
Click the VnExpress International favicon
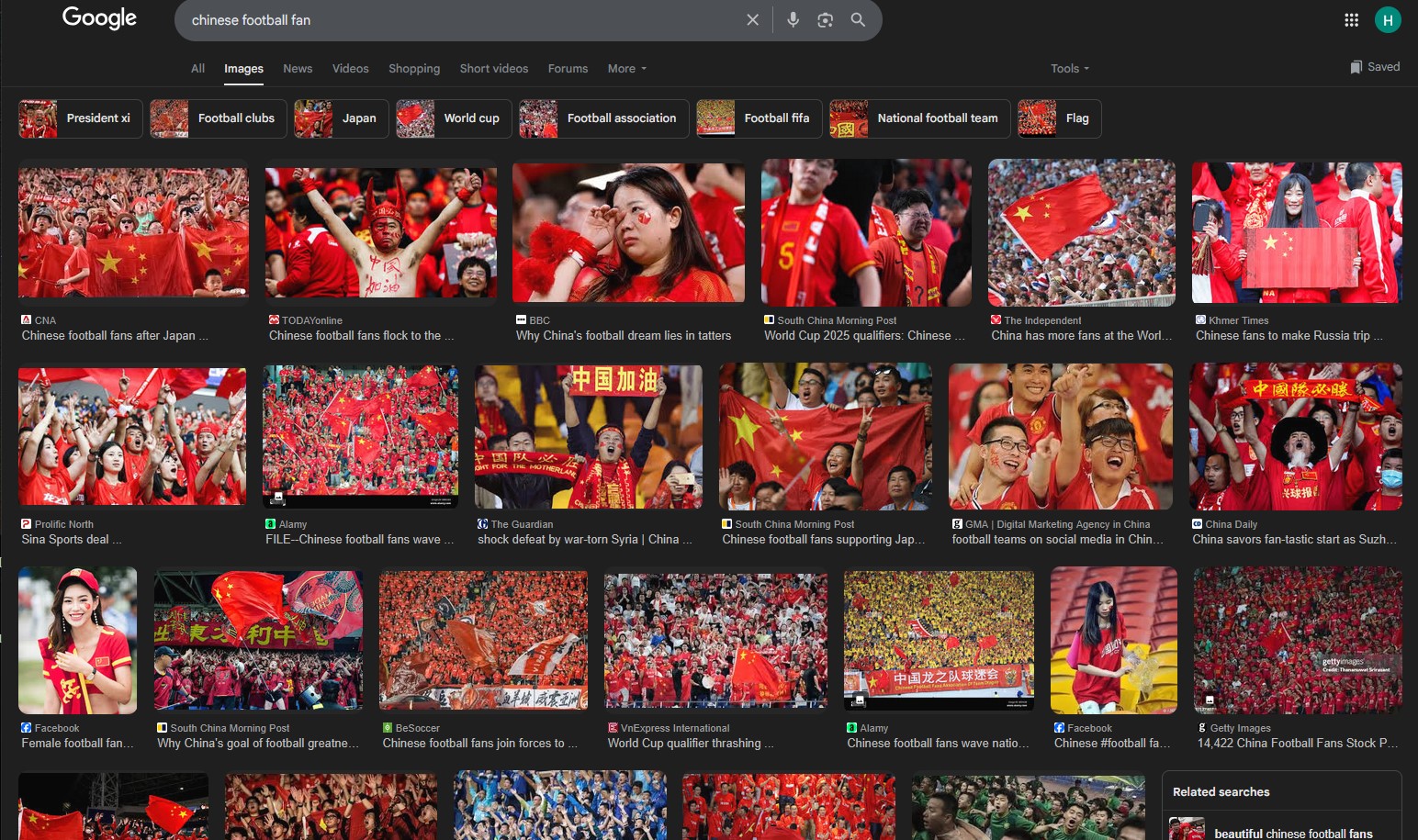point(613,728)
